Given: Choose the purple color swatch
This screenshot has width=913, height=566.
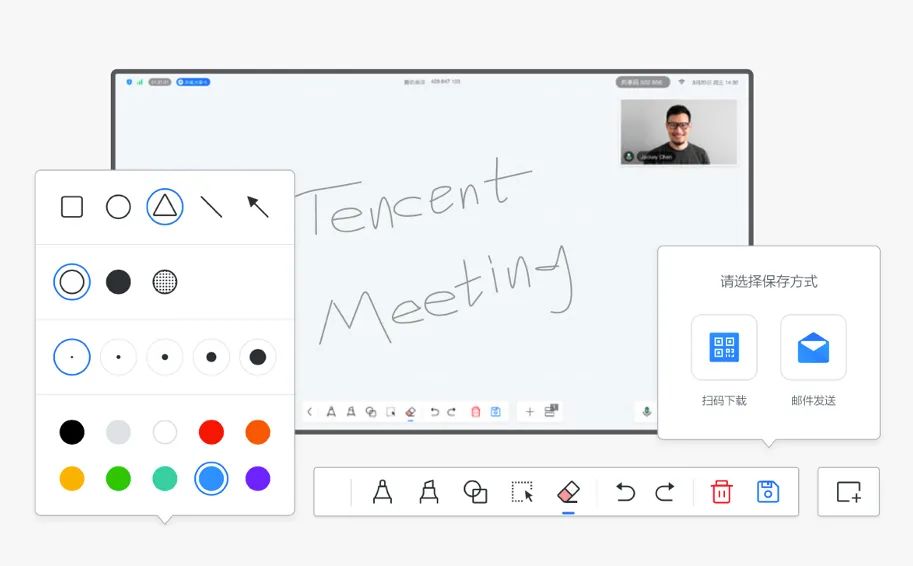Looking at the screenshot, I should pyautogui.click(x=258, y=479).
